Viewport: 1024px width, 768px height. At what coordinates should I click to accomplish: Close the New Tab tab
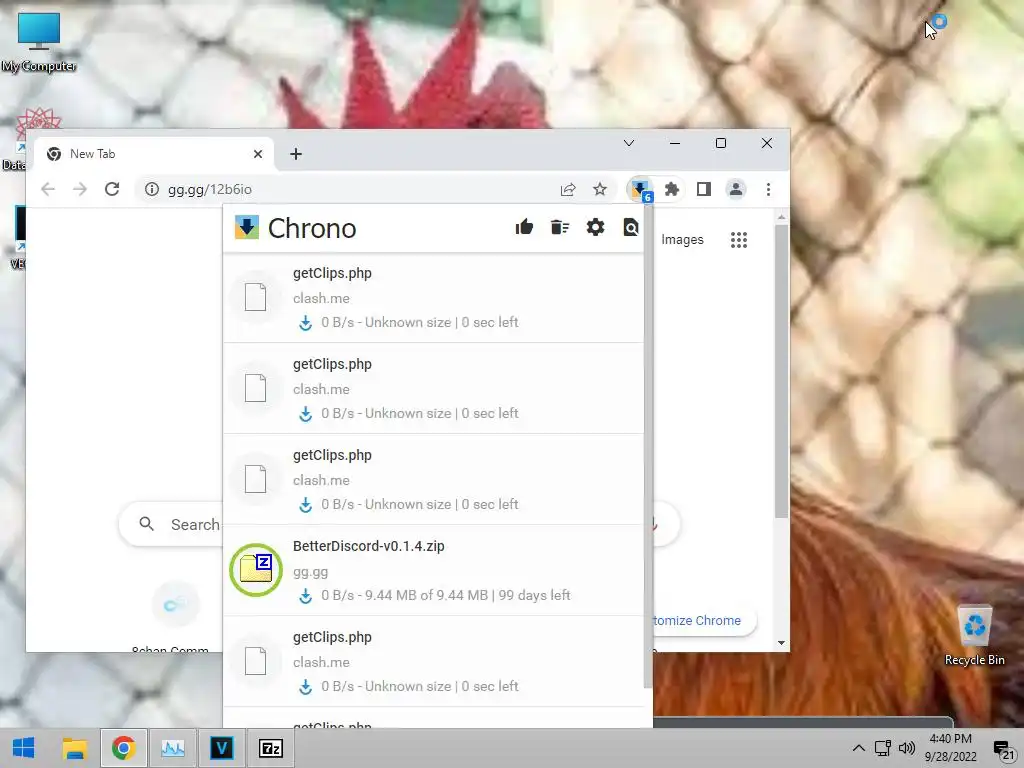[x=258, y=154]
